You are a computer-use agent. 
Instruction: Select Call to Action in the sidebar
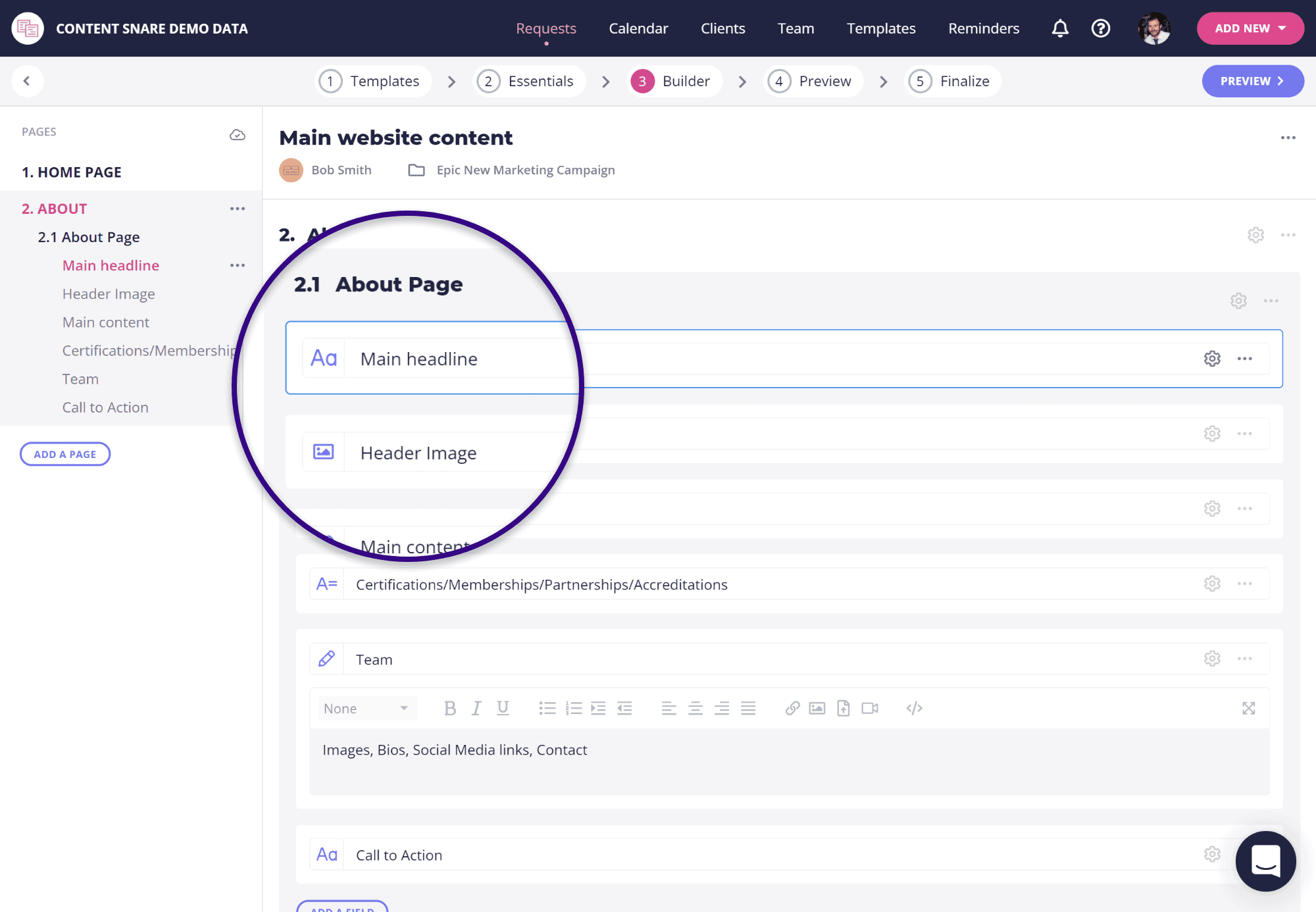[x=105, y=407]
